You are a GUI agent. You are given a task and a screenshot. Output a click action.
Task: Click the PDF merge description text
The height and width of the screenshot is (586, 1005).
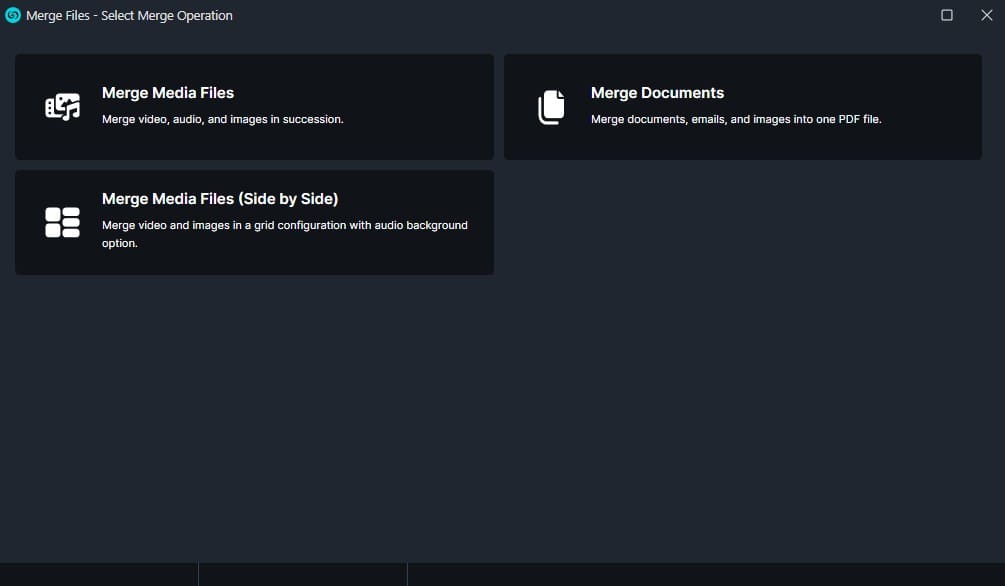click(x=737, y=118)
